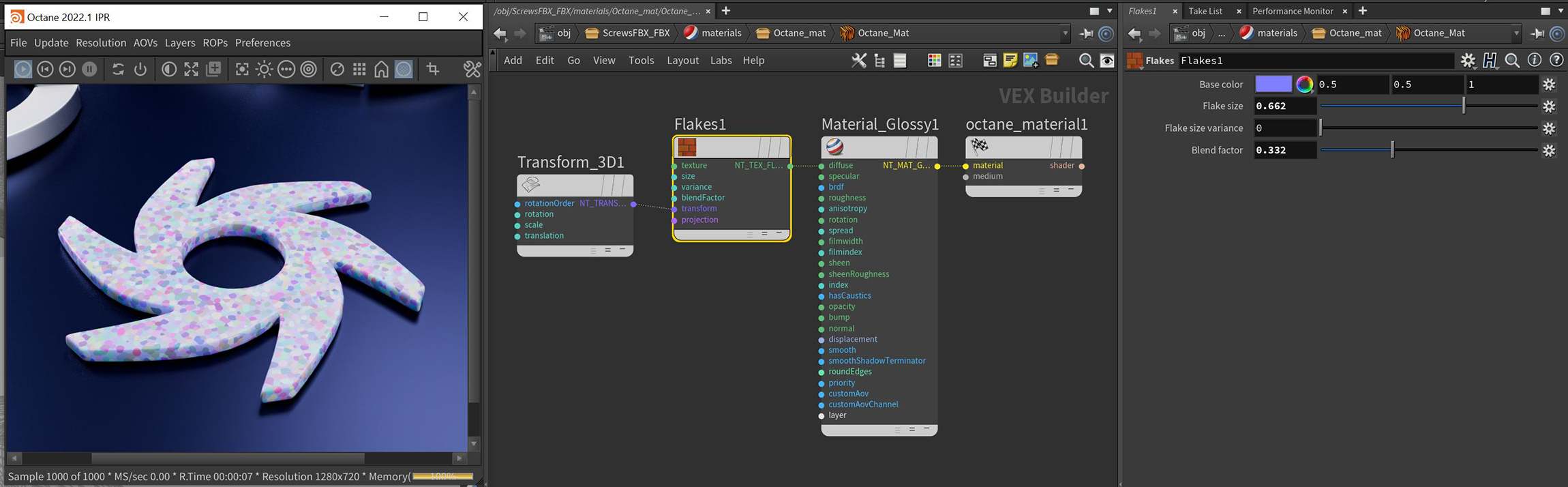Click the info icon for the Flakes1 node
1568x487 pixels.
click(x=1535, y=61)
